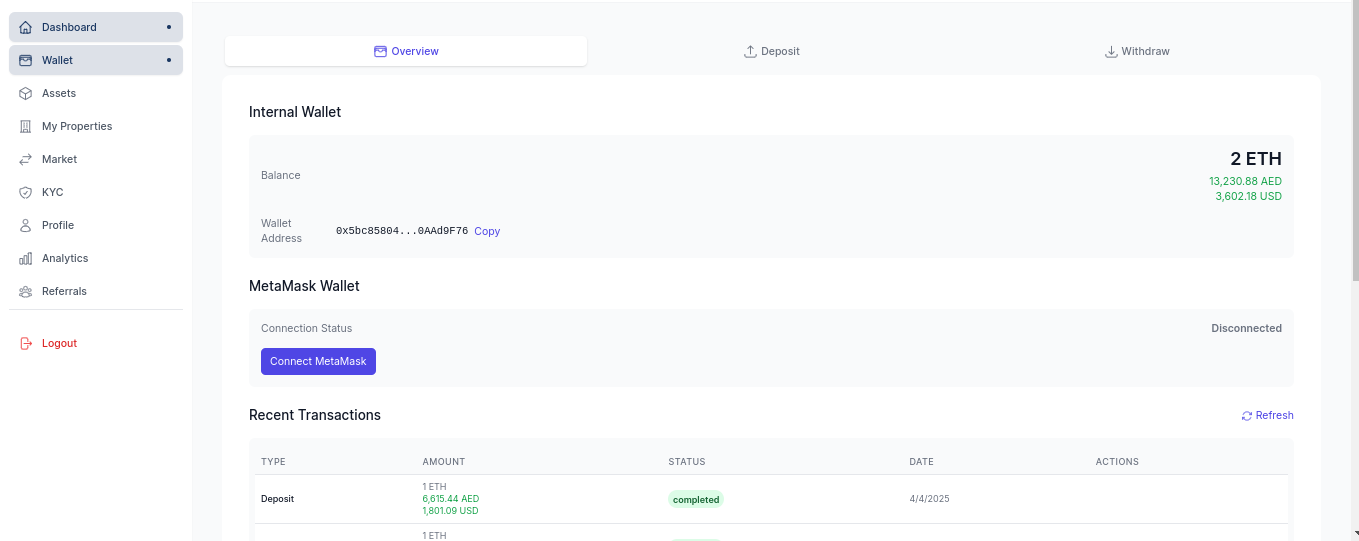Open the KYC page
This screenshot has width=1359, height=541.
(96, 192)
